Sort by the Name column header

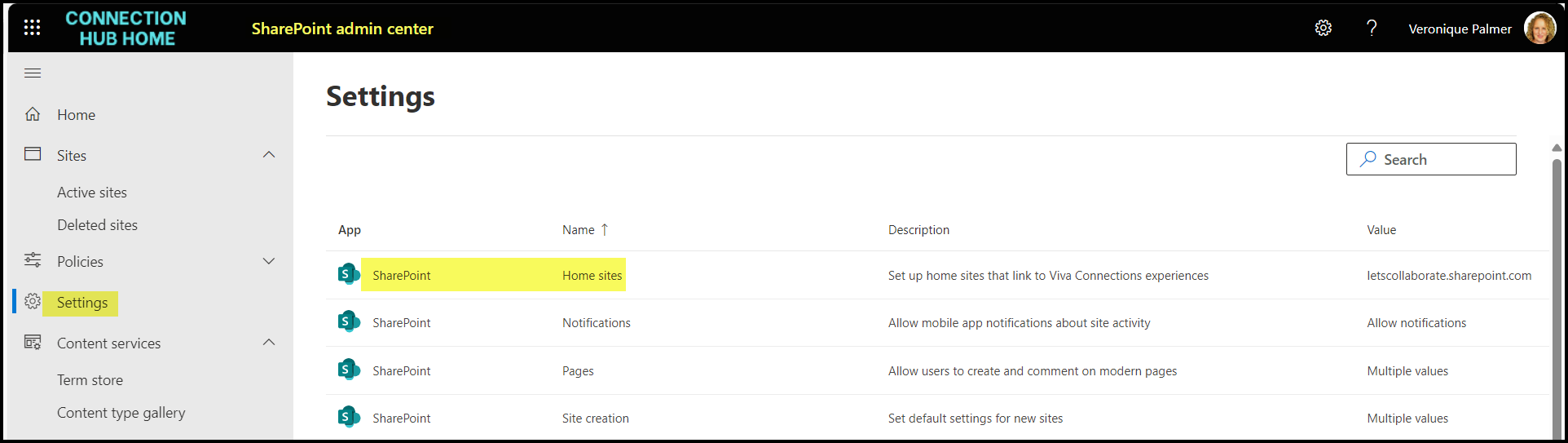(579, 230)
